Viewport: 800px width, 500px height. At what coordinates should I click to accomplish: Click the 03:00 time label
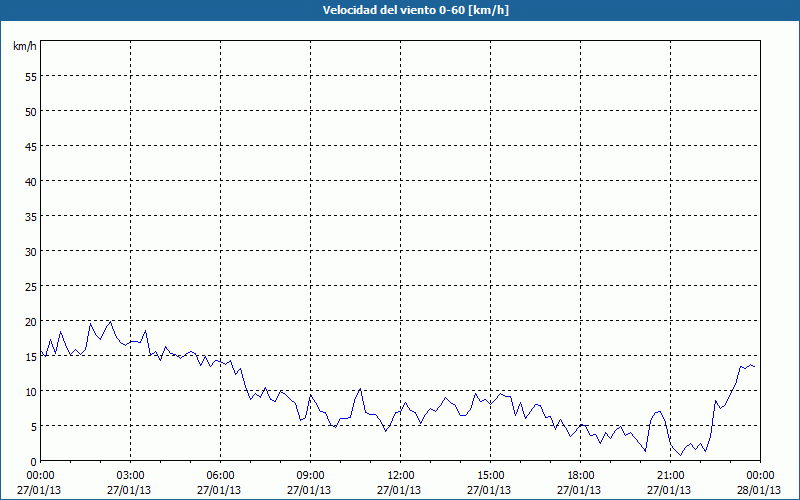pyautogui.click(x=131, y=476)
